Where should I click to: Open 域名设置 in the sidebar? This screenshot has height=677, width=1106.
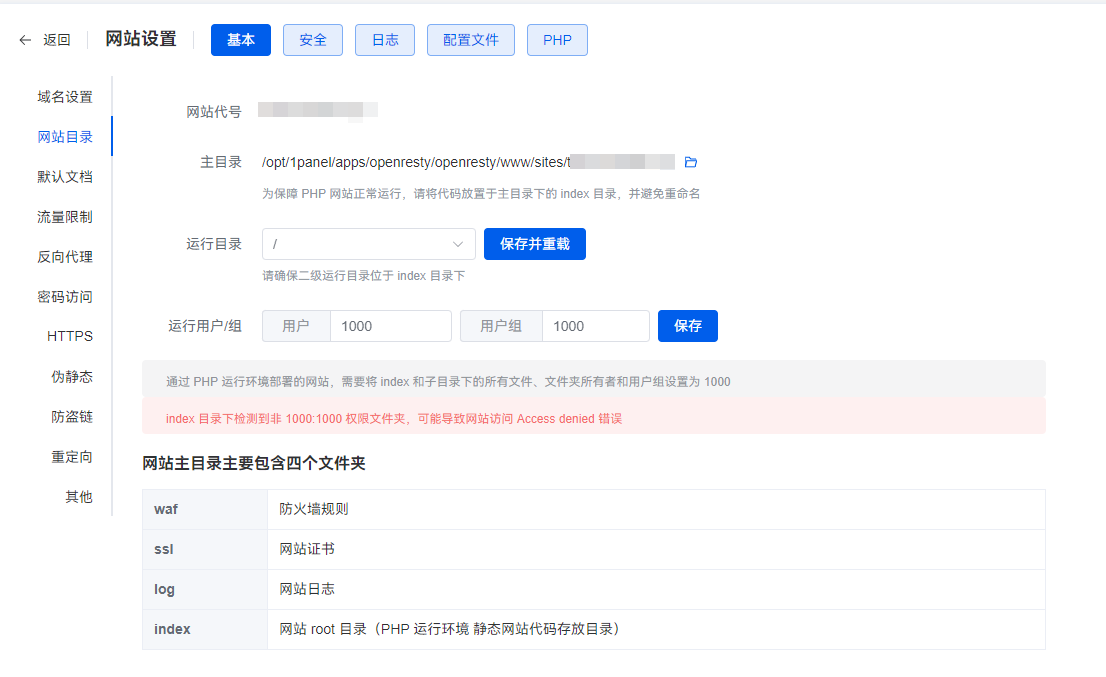(65, 97)
